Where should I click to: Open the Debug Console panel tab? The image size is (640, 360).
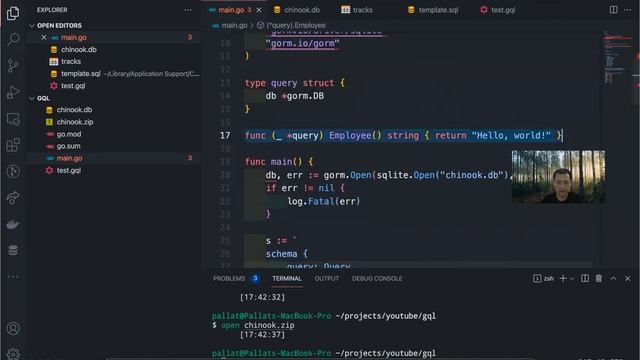[x=377, y=278]
